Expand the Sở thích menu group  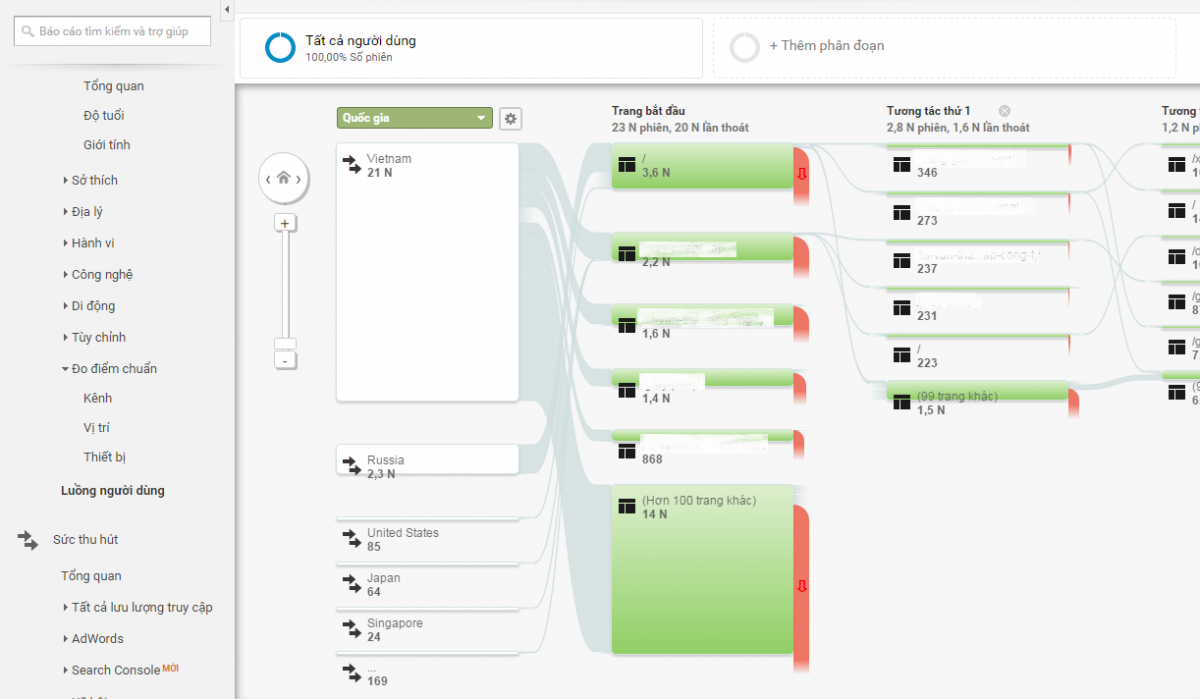point(94,180)
